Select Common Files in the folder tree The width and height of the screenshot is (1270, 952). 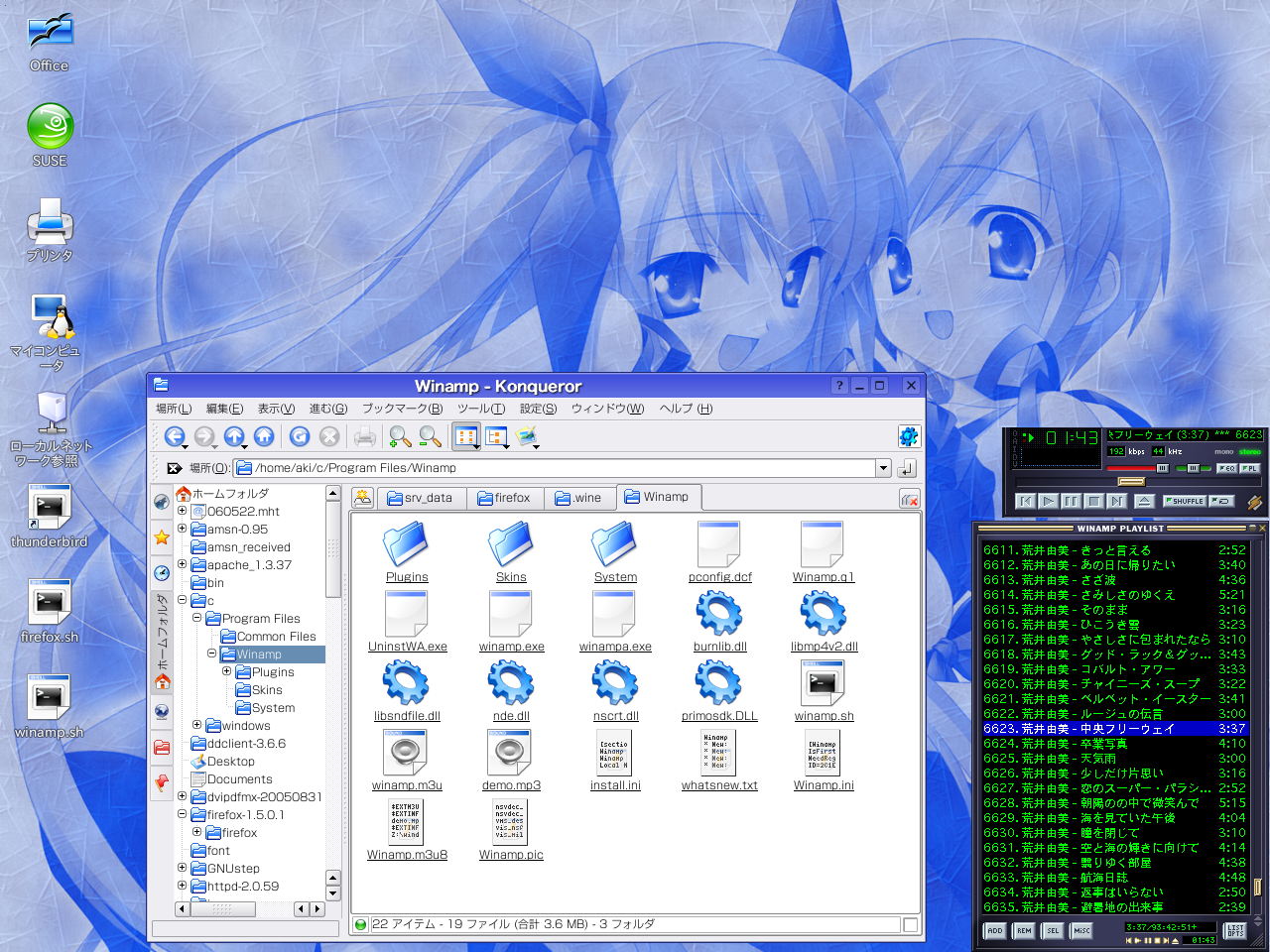276,636
